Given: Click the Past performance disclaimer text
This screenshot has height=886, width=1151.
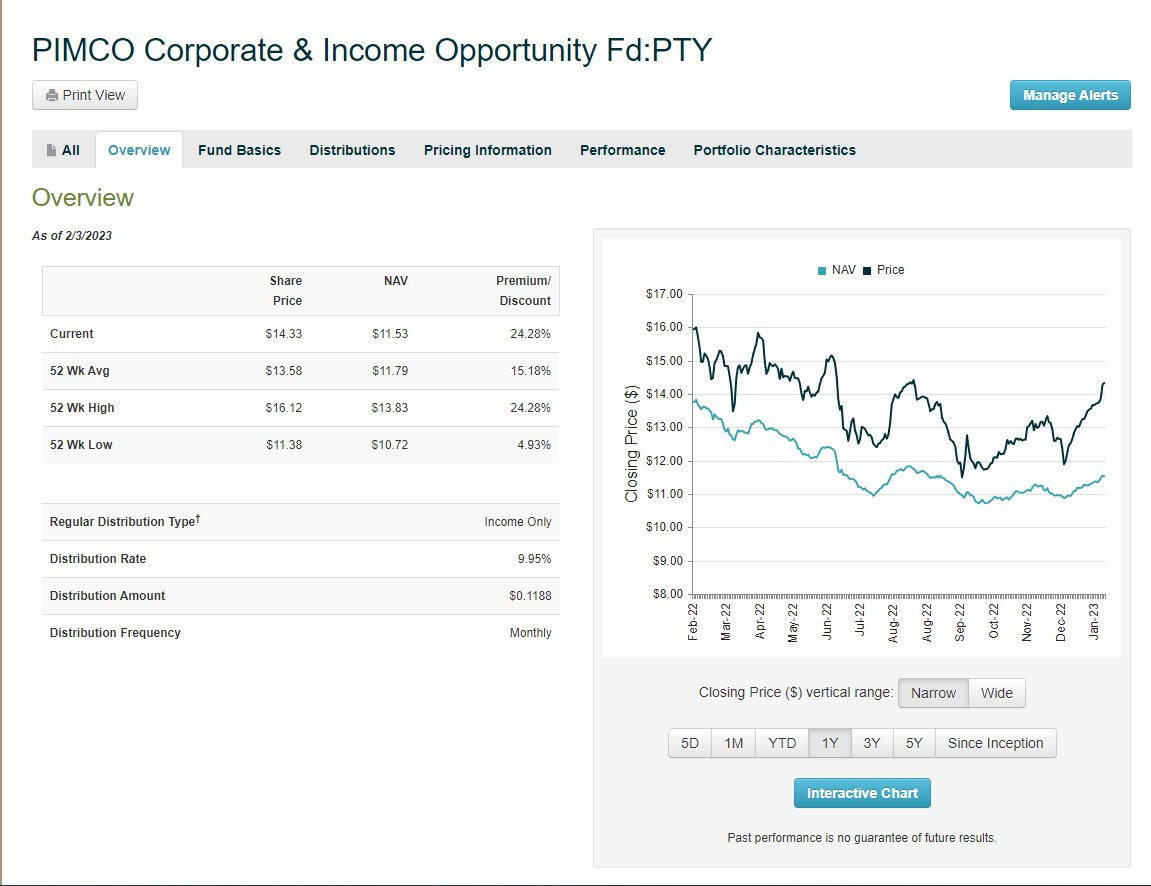Looking at the screenshot, I should (x=862, y=838).
